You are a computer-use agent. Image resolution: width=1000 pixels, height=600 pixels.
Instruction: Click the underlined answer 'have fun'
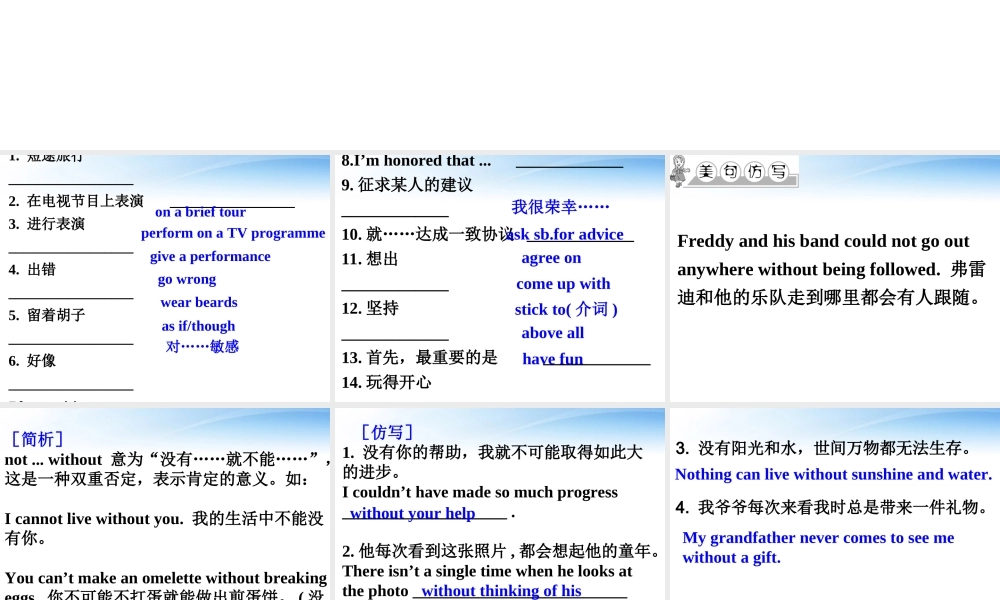point(552,359)
